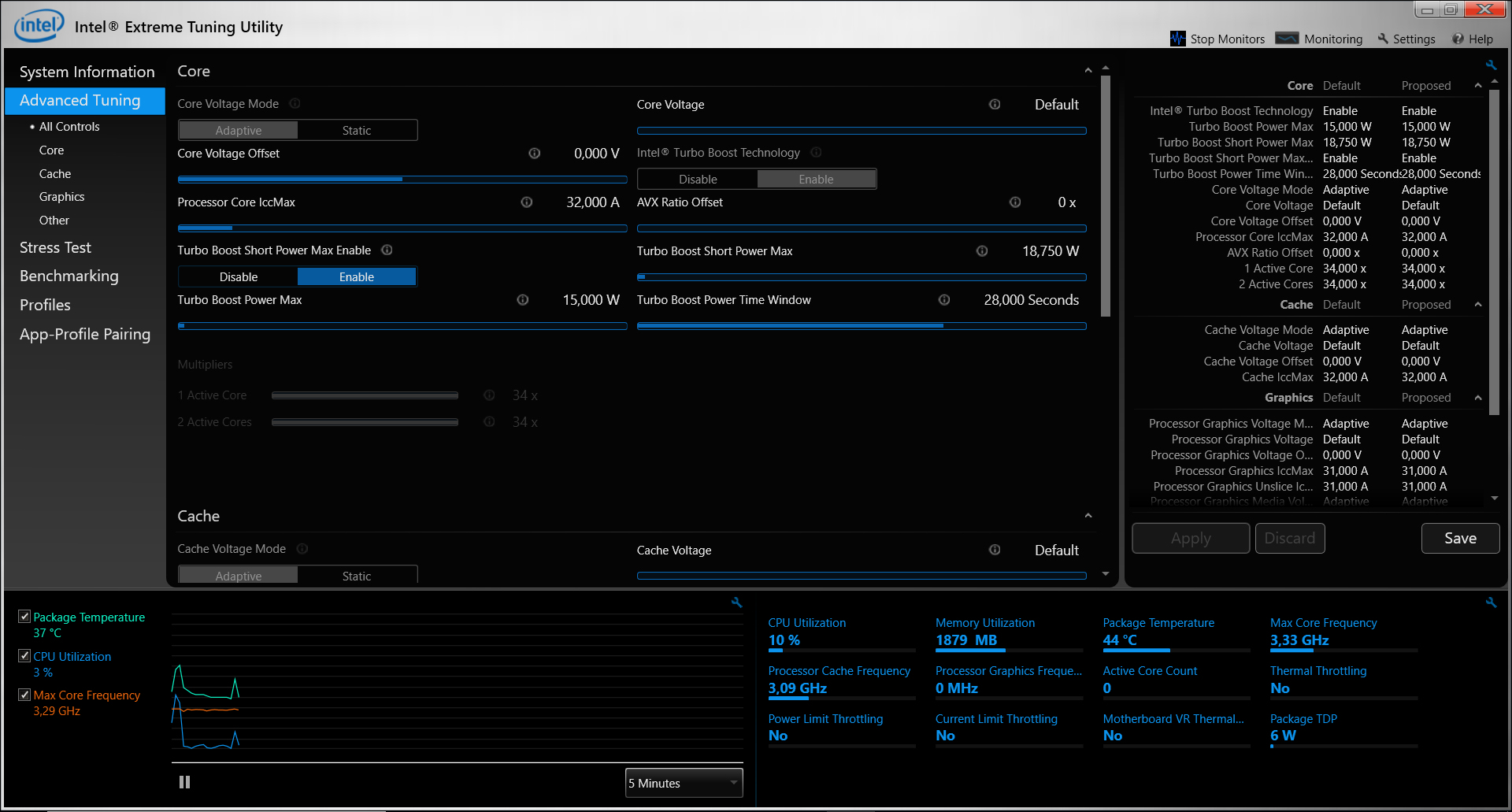Click the Save button

(1459, 538)
